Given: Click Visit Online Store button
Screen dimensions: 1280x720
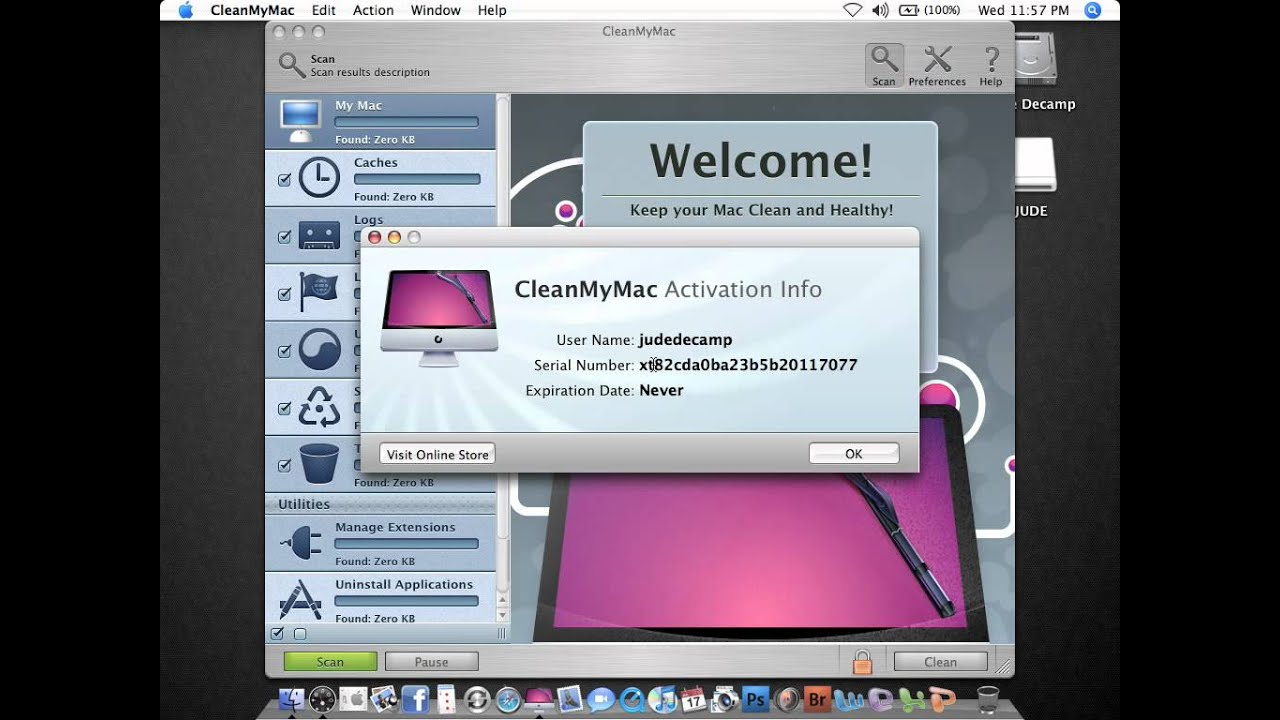Looking at the screenshot, I should [437, 454].
